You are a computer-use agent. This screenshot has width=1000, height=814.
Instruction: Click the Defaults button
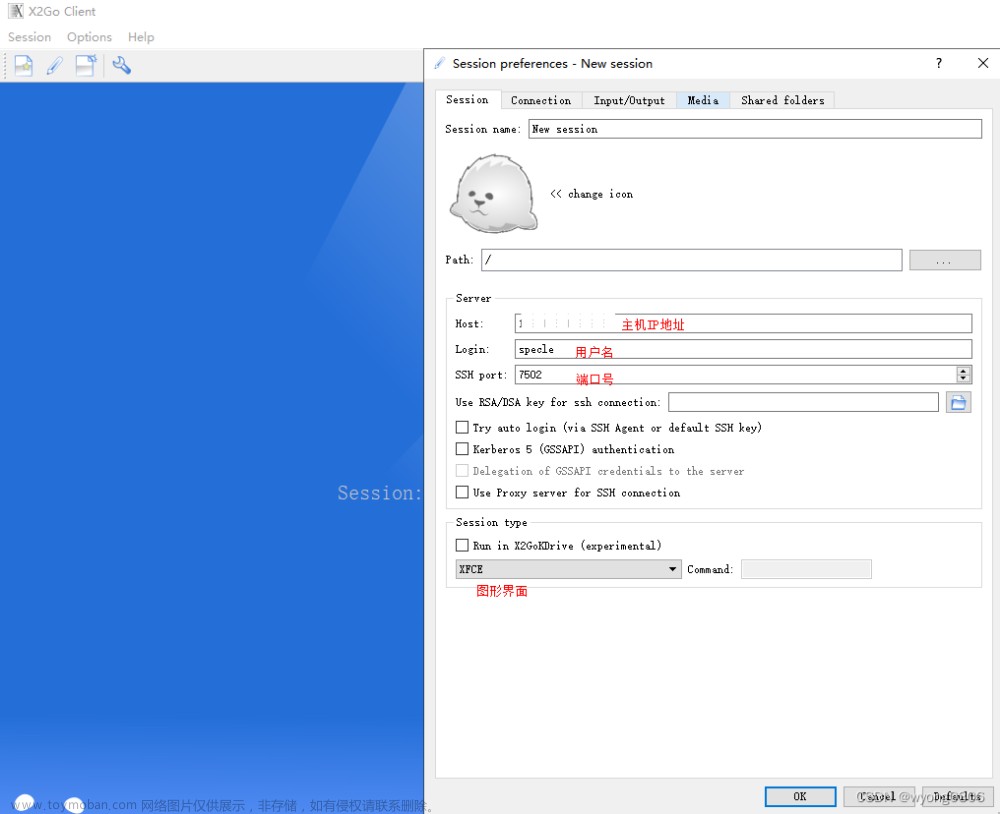point(957,796)
